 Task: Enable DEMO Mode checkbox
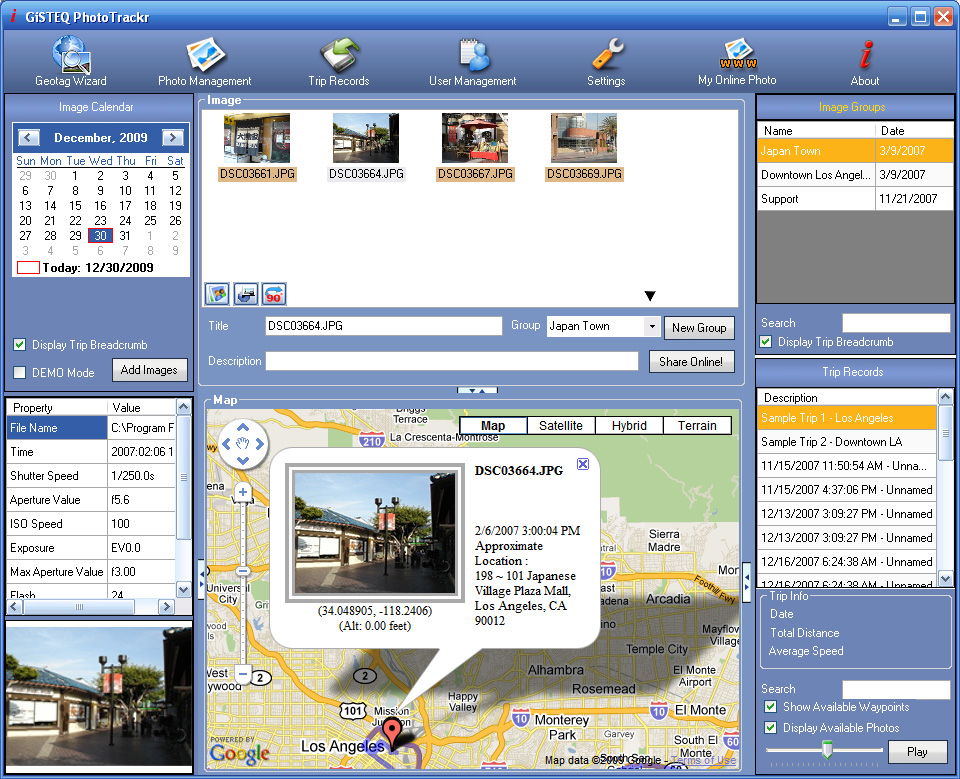20,372
